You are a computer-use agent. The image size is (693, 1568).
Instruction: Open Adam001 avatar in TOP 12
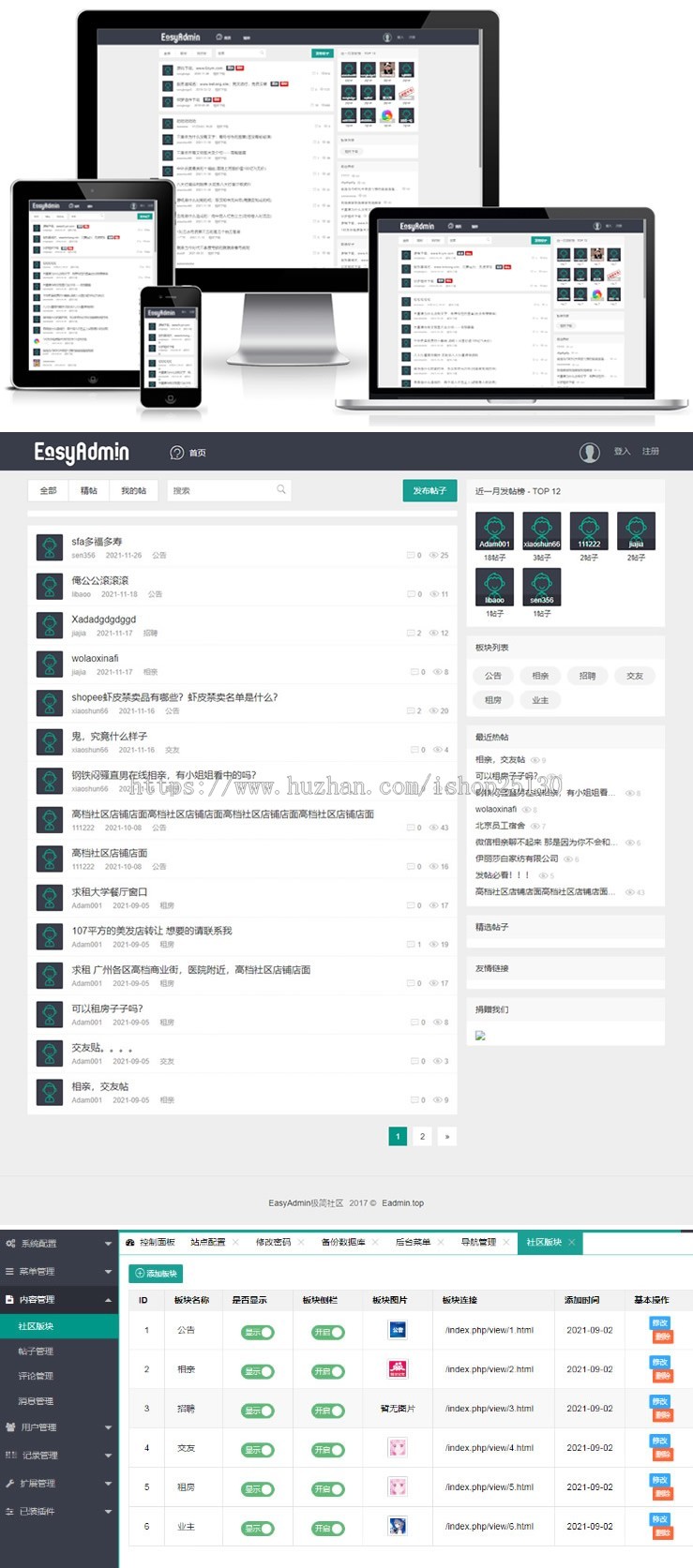494,531
